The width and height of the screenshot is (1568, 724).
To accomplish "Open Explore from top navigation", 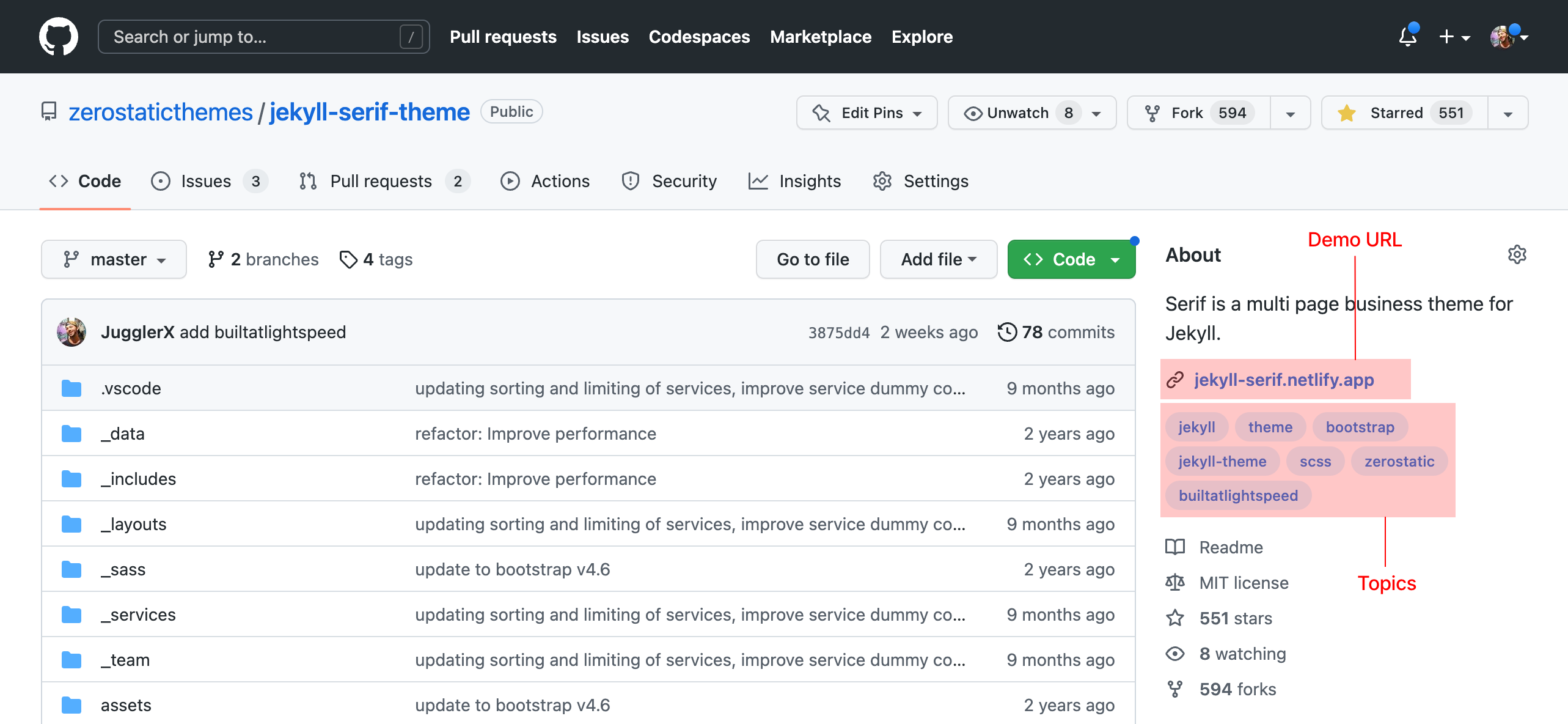I will pos(922,37).
